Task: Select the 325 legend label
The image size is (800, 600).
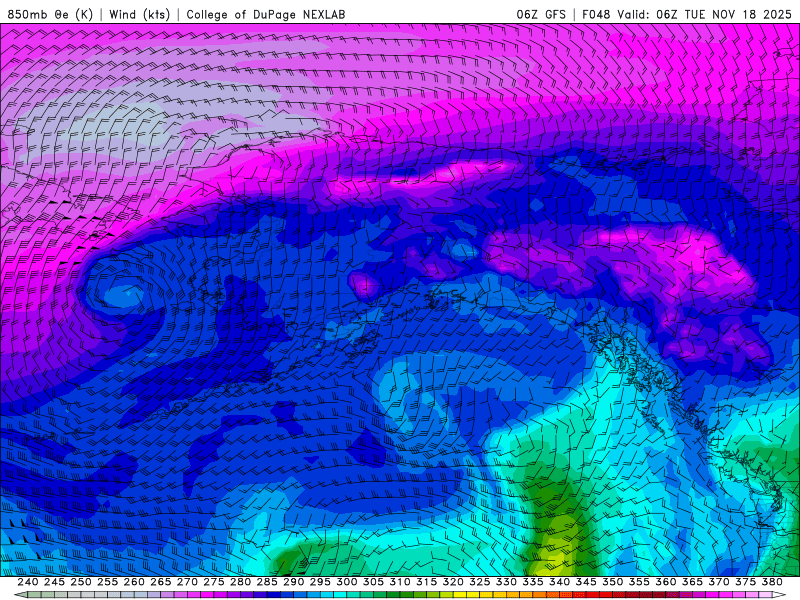Action: (x=480, y=582)
